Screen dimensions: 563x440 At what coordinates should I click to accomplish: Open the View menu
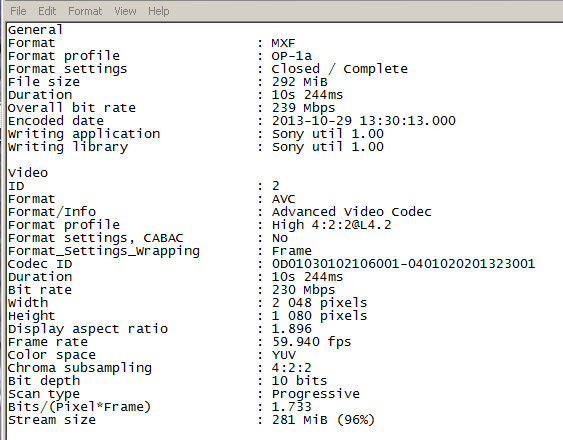point(125,11)
